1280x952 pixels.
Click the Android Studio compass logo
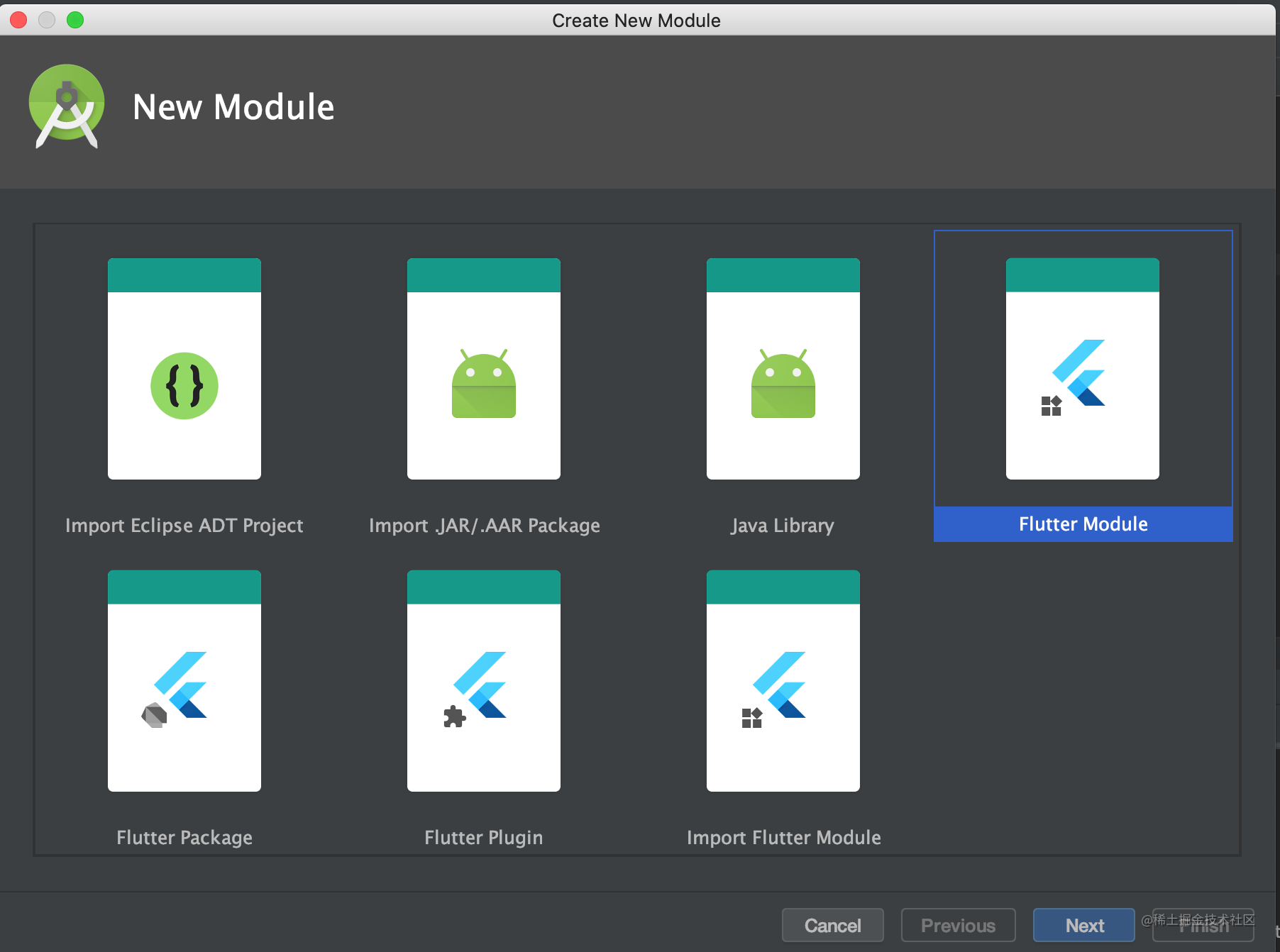tap(66, 106)
